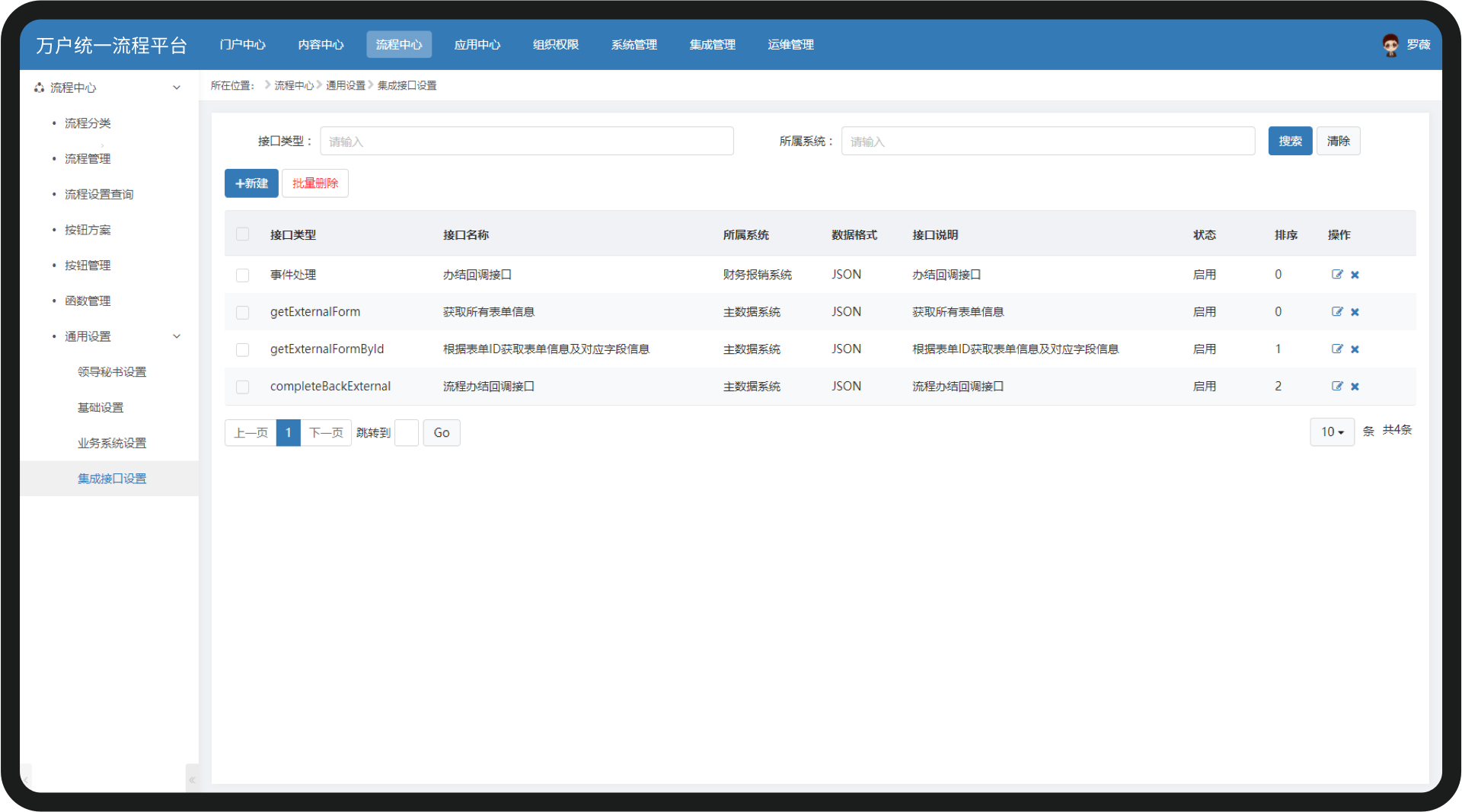Delete the completeBackExternal row with X icon
The width and height of the screenshot is (1462, 812).
(1355, 387)
